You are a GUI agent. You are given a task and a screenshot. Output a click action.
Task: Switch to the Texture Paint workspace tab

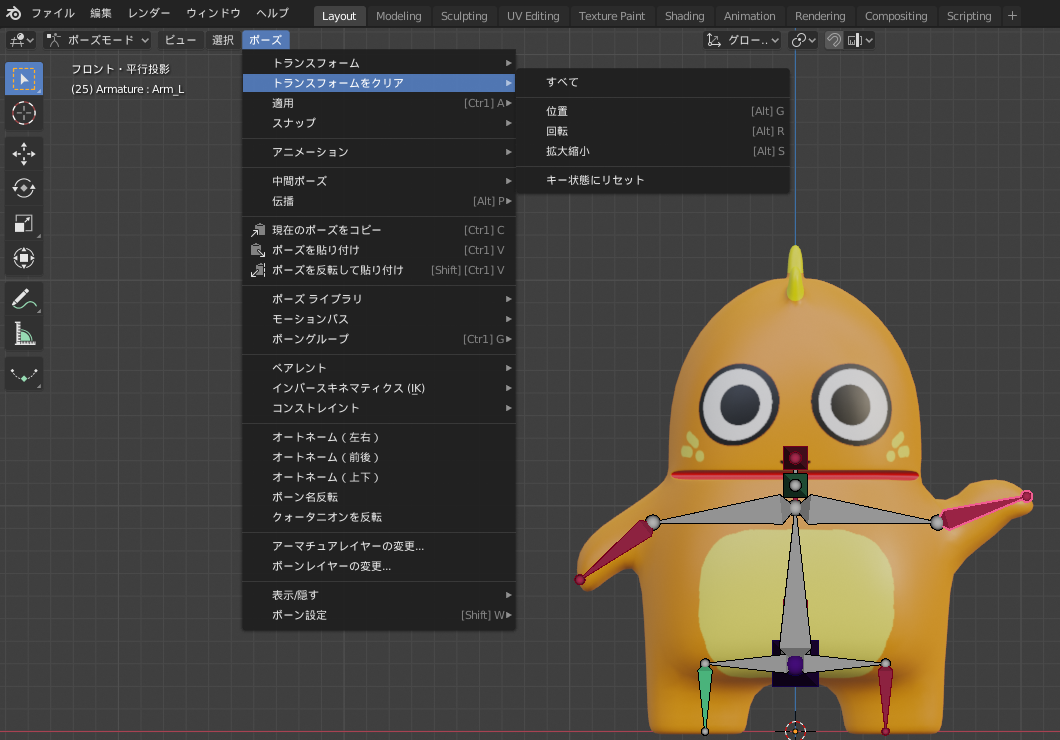coord(612,16)
